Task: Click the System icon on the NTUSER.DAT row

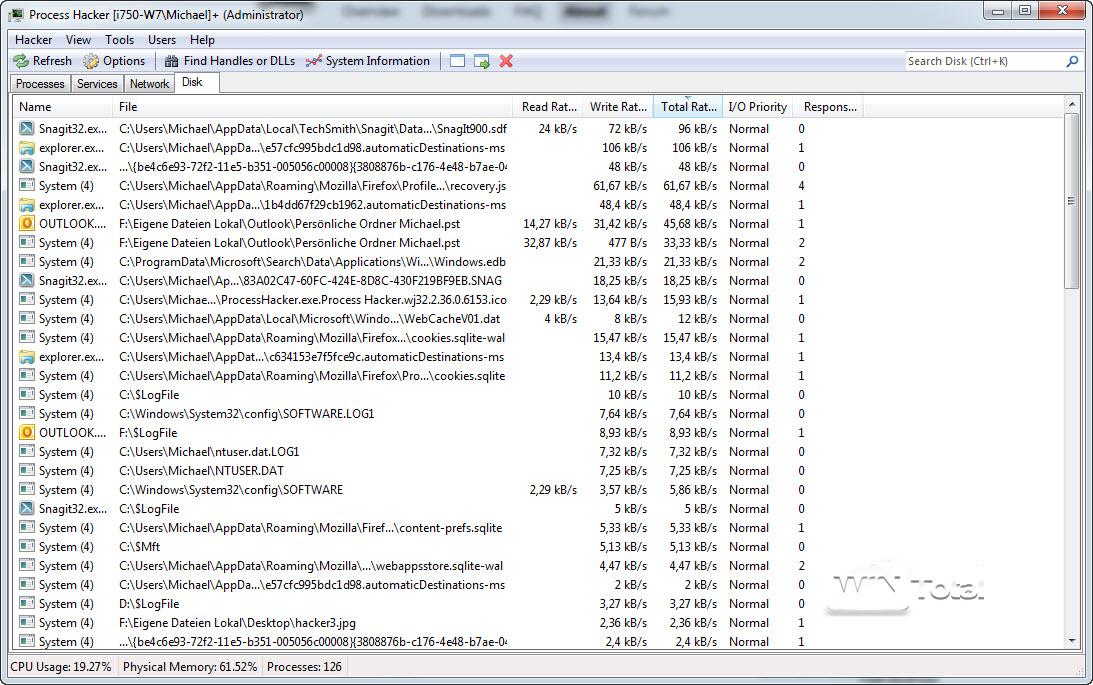Action: tap(26, 470)
